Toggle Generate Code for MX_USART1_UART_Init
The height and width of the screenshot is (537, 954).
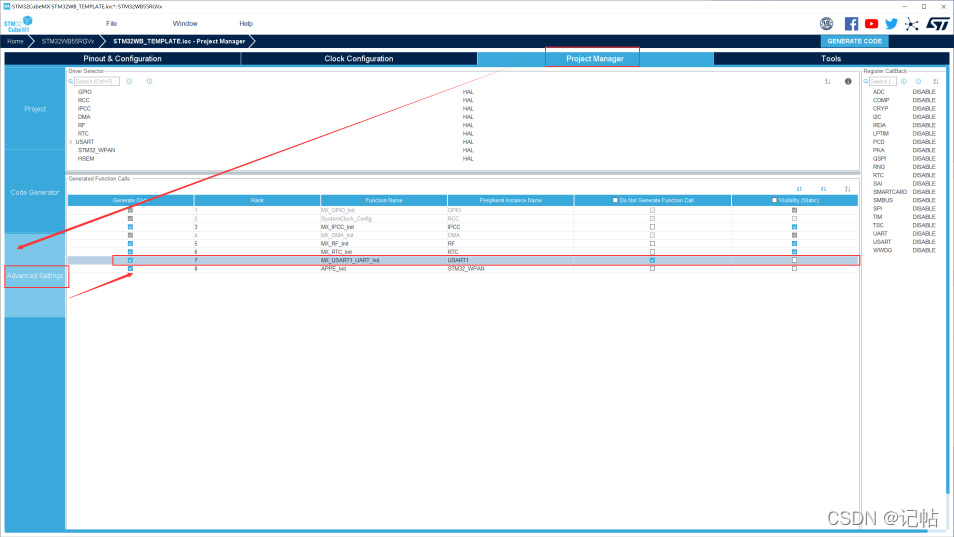[130, 260]
